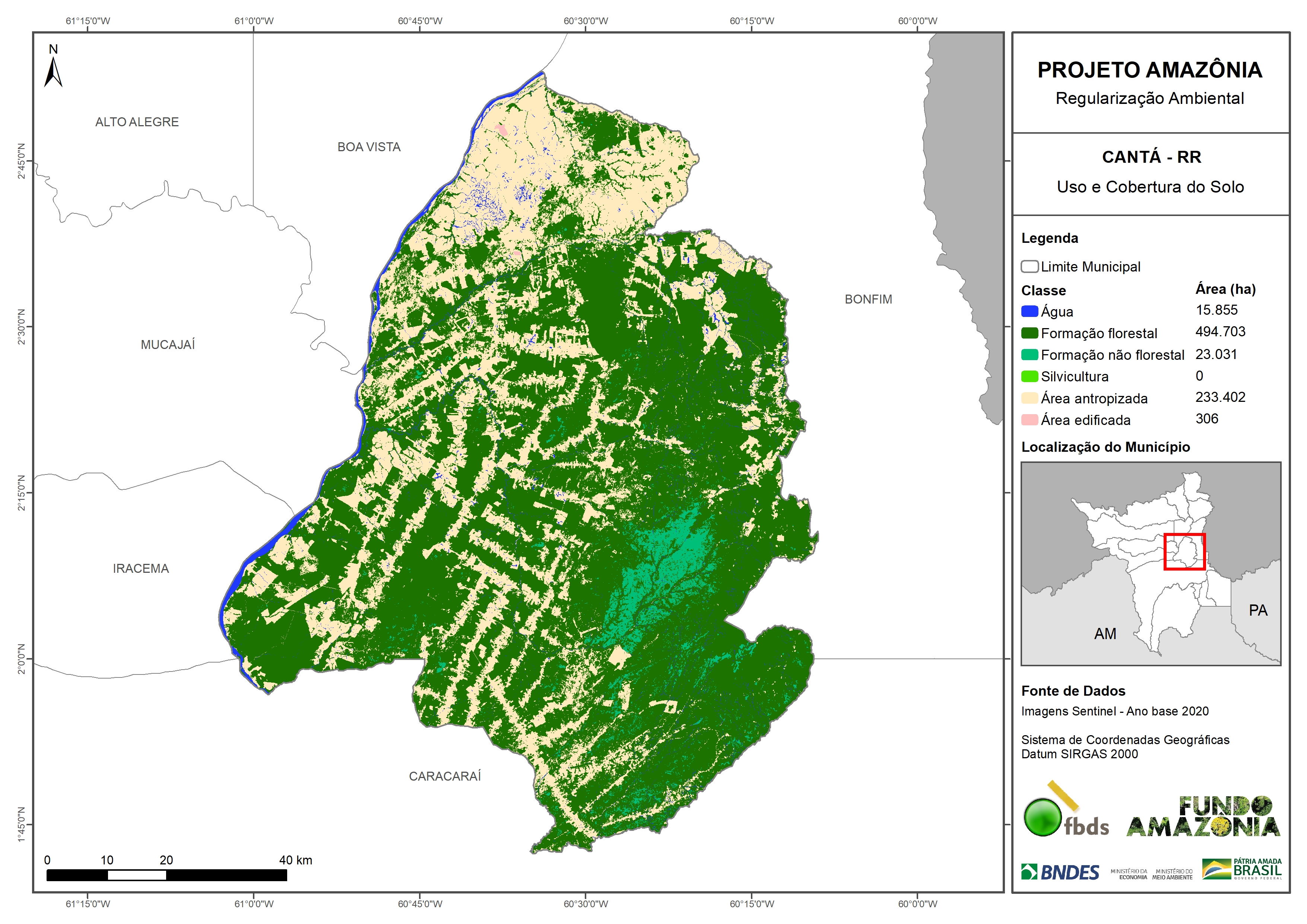The width and height of the screenshot is (1307, 924).
Task: Click the red locator box in inset map
Action: point(1184,551)
